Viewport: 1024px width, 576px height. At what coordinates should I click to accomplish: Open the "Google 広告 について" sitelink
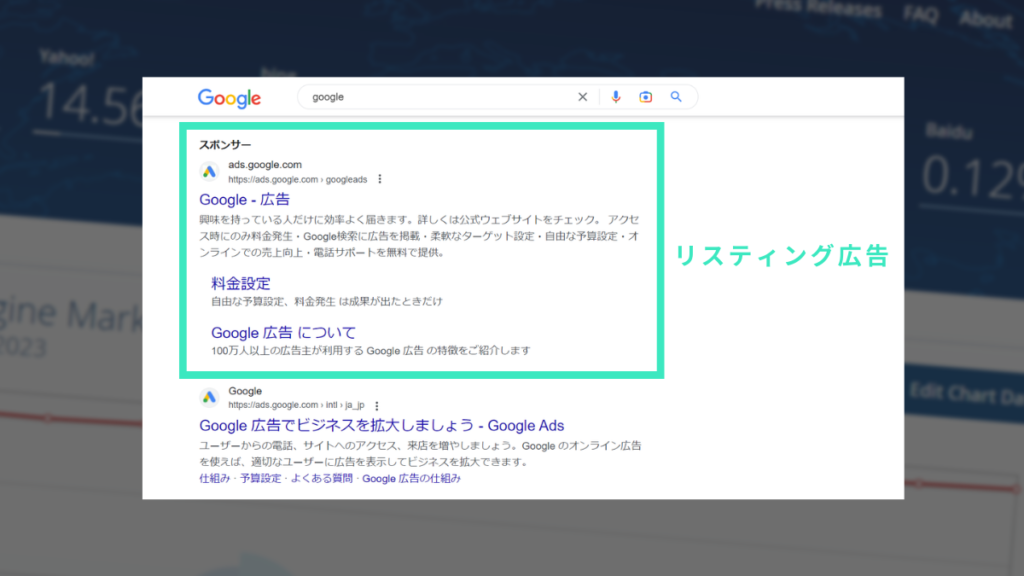(x=283, y=332)
